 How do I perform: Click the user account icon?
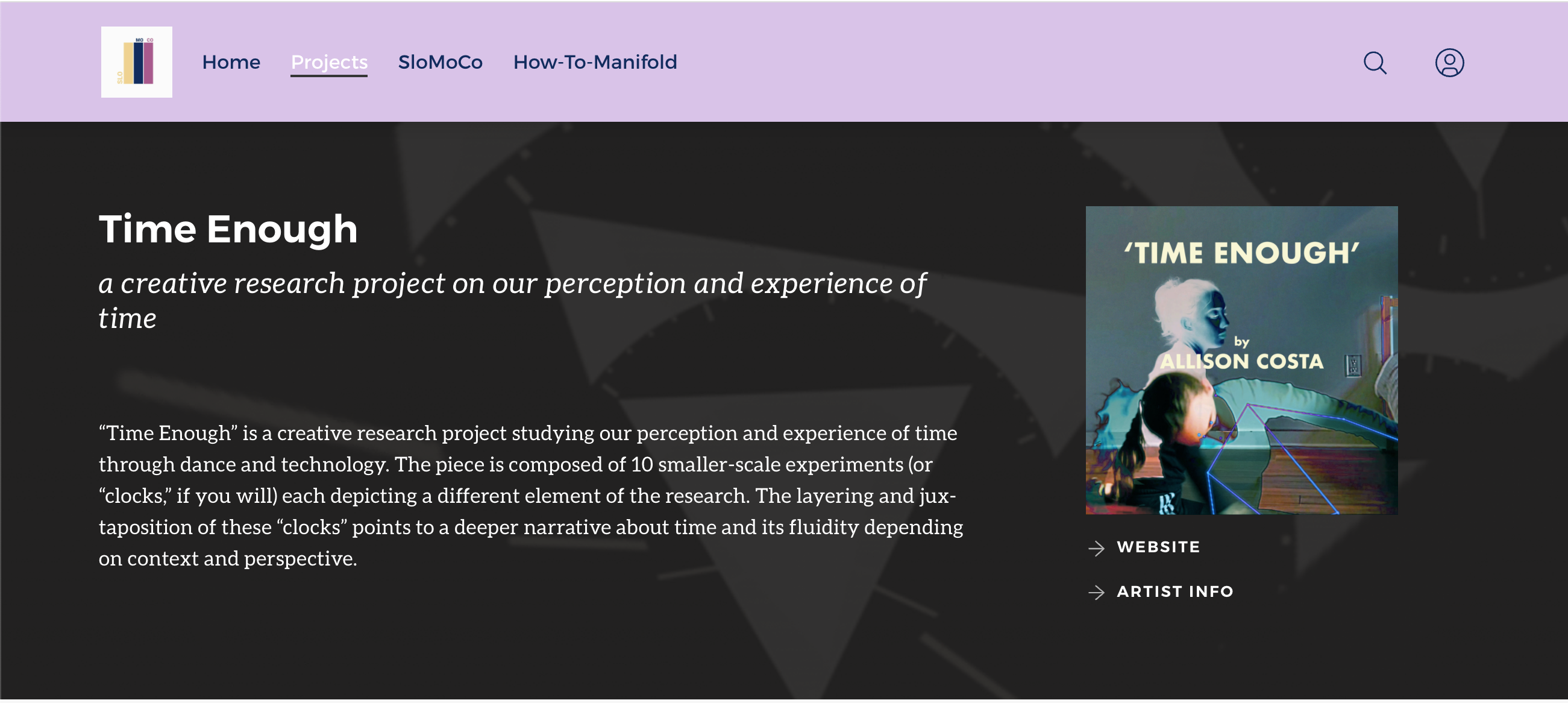click(1449, 63)
